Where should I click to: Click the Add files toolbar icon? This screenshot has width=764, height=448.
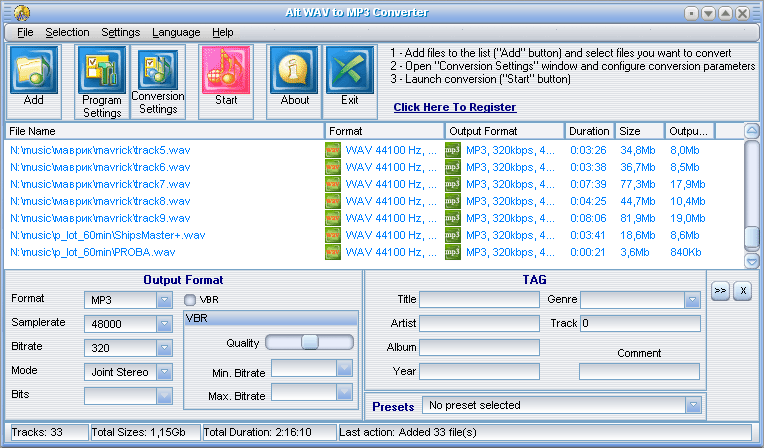click(34, 70)
